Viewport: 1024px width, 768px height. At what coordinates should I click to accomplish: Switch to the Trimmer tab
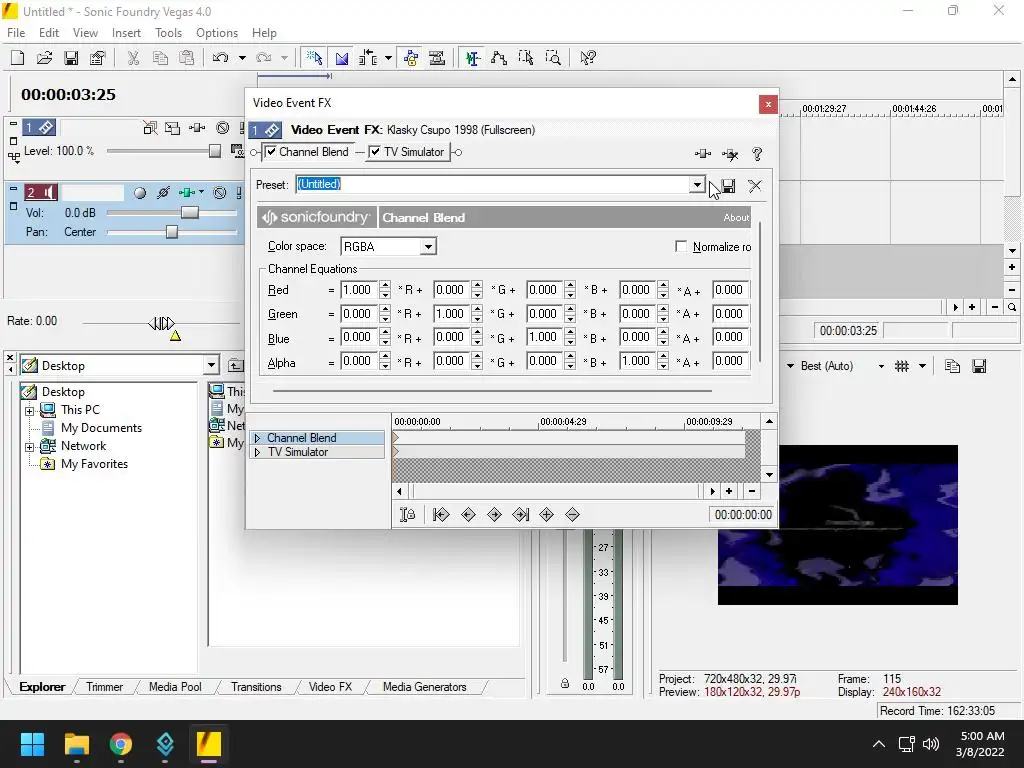(x=104, y=687)
